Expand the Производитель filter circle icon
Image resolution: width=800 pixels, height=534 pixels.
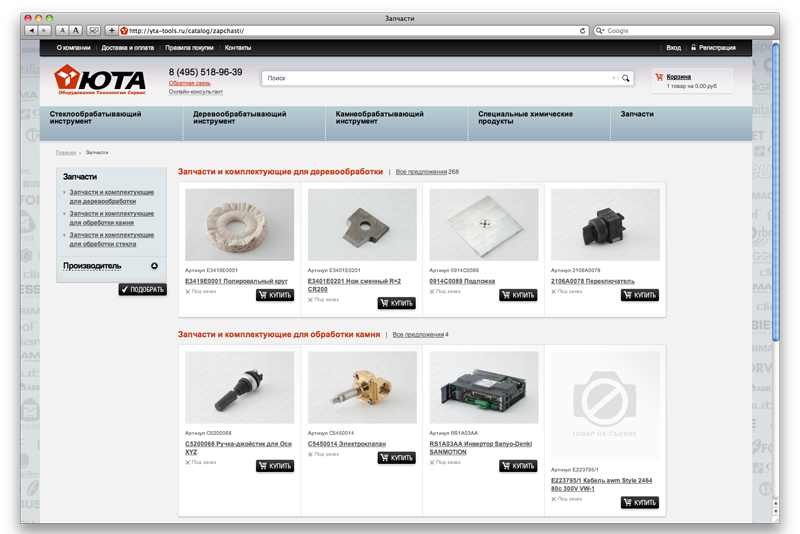pyautogui.click(x=154, y=266)
